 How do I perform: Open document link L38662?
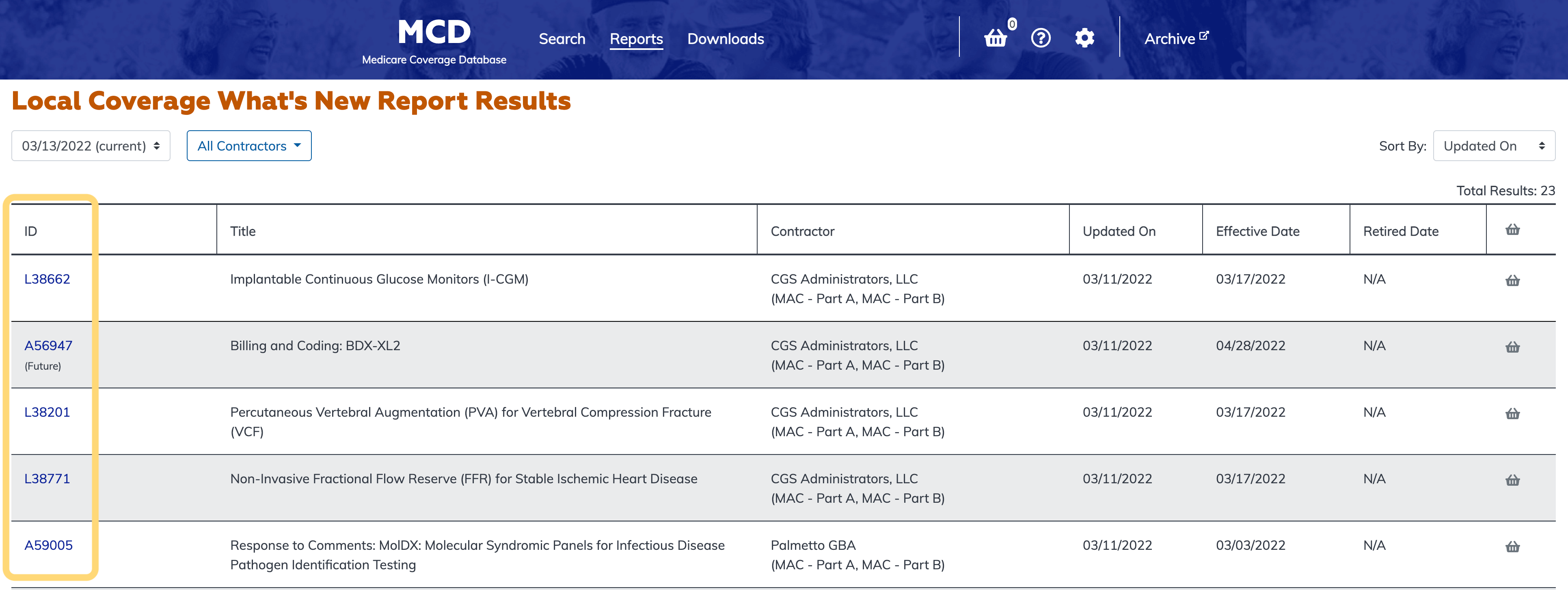[x=47, y=279]
